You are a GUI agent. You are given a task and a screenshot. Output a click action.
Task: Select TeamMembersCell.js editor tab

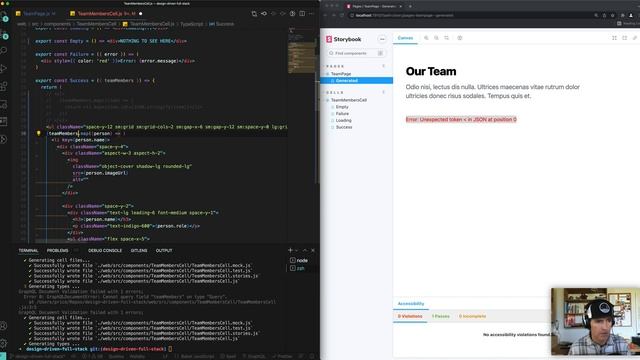click(x=106, y=13)
